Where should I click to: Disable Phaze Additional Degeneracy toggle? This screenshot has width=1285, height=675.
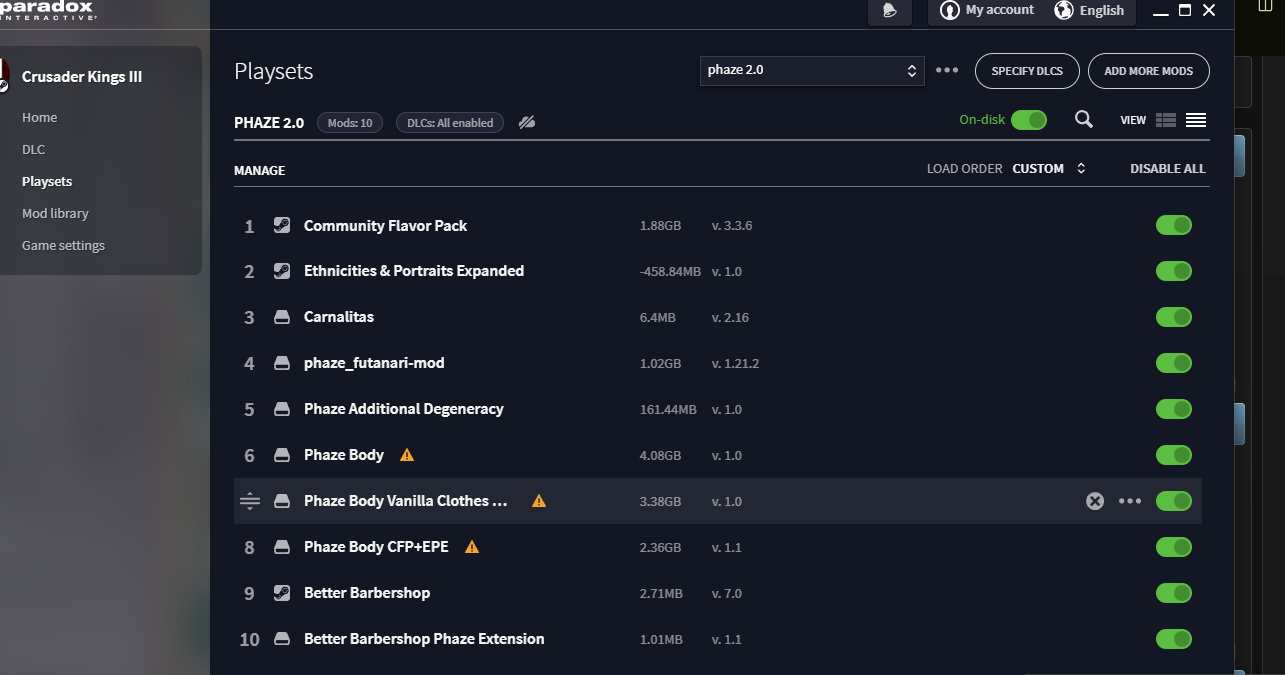1174,409
